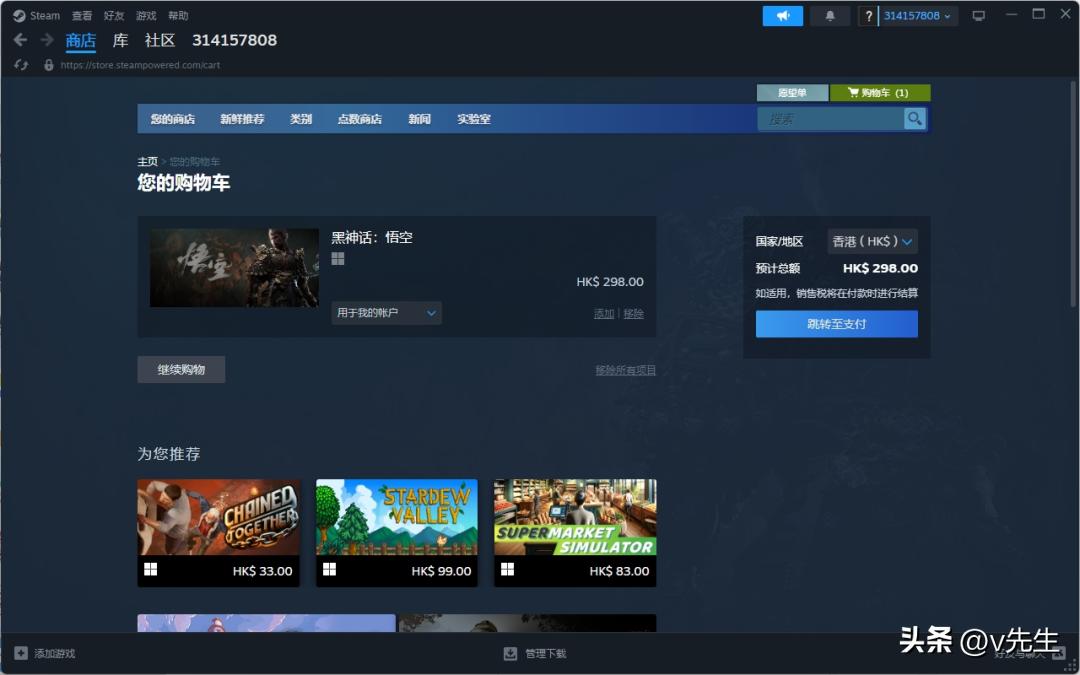Click the Windows icon on Chained Together card
Viewport: 1080px width, 675px height.
150,569
